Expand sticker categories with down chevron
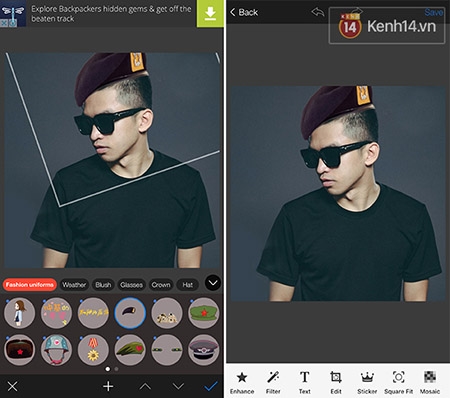The width and height of the screenshot is (450, 398). pyautogui.click(x=213, y=283)
